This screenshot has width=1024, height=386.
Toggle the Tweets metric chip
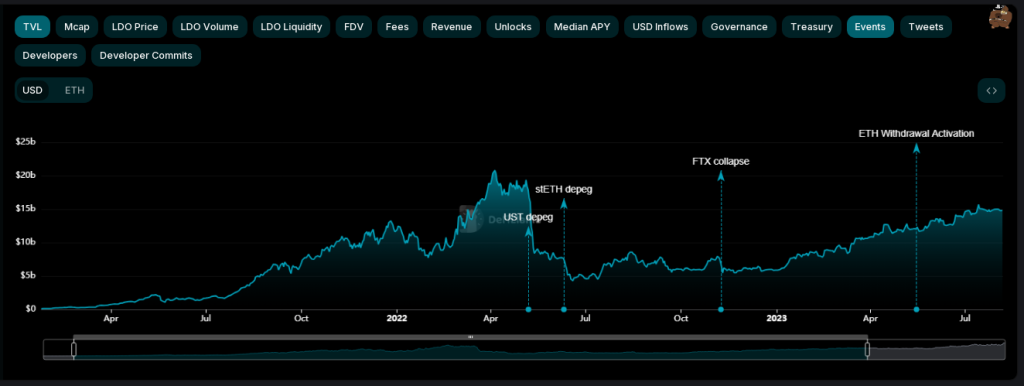click(925, 27)
